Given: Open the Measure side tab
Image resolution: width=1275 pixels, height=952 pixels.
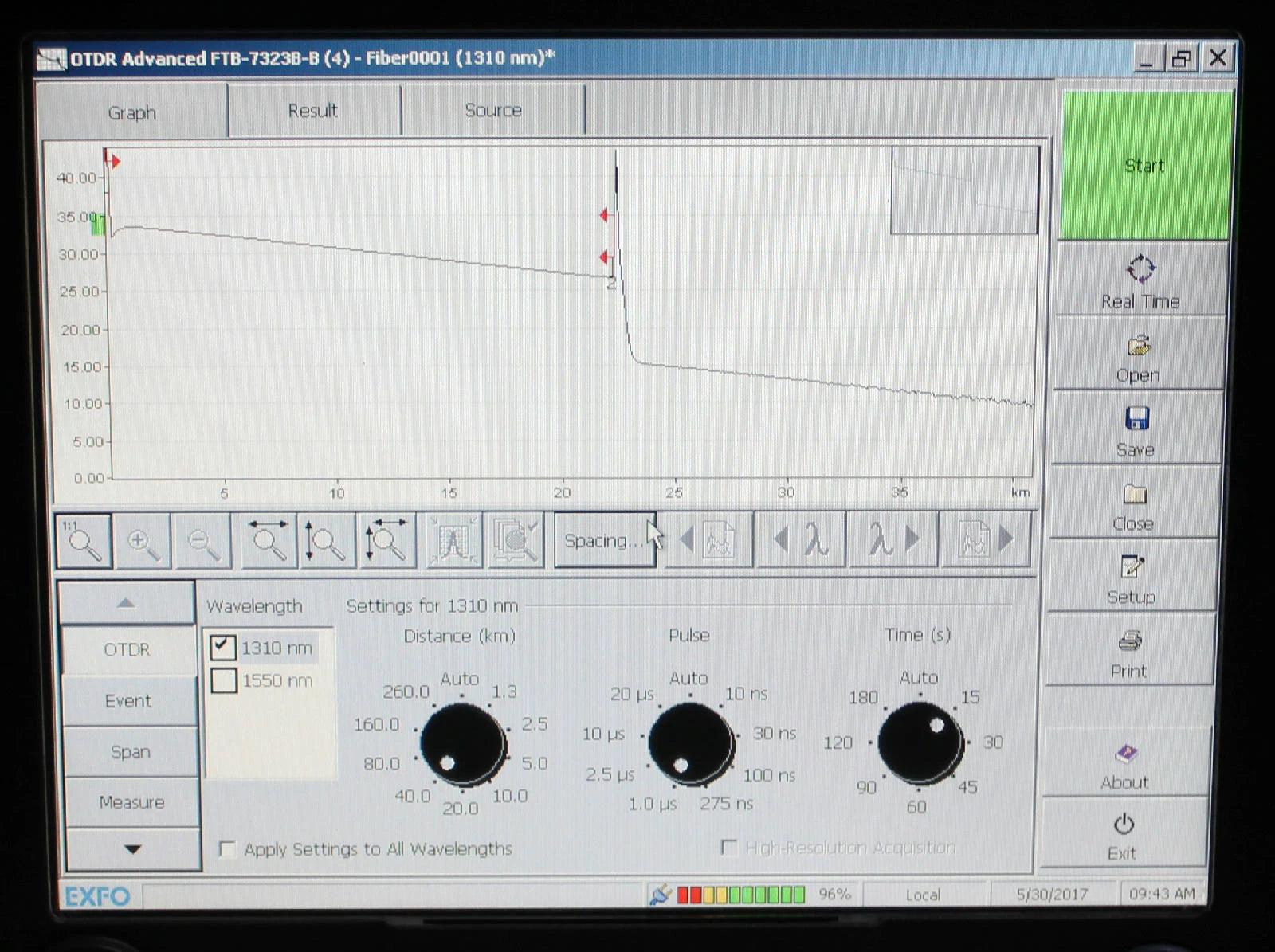Looking at the screenshot, I should [x=131, y=802].
